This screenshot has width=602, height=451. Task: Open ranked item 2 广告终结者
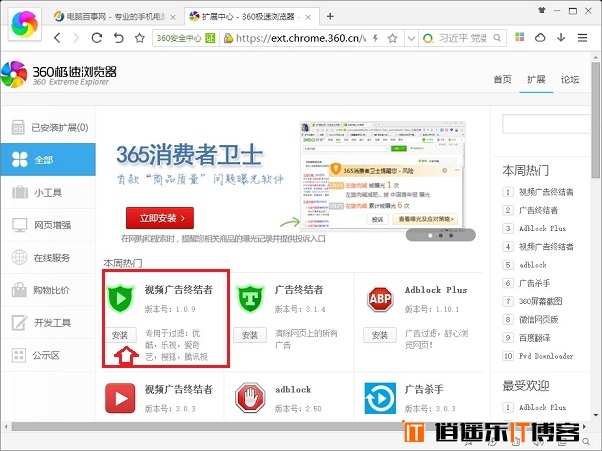(x=538, y=210)
